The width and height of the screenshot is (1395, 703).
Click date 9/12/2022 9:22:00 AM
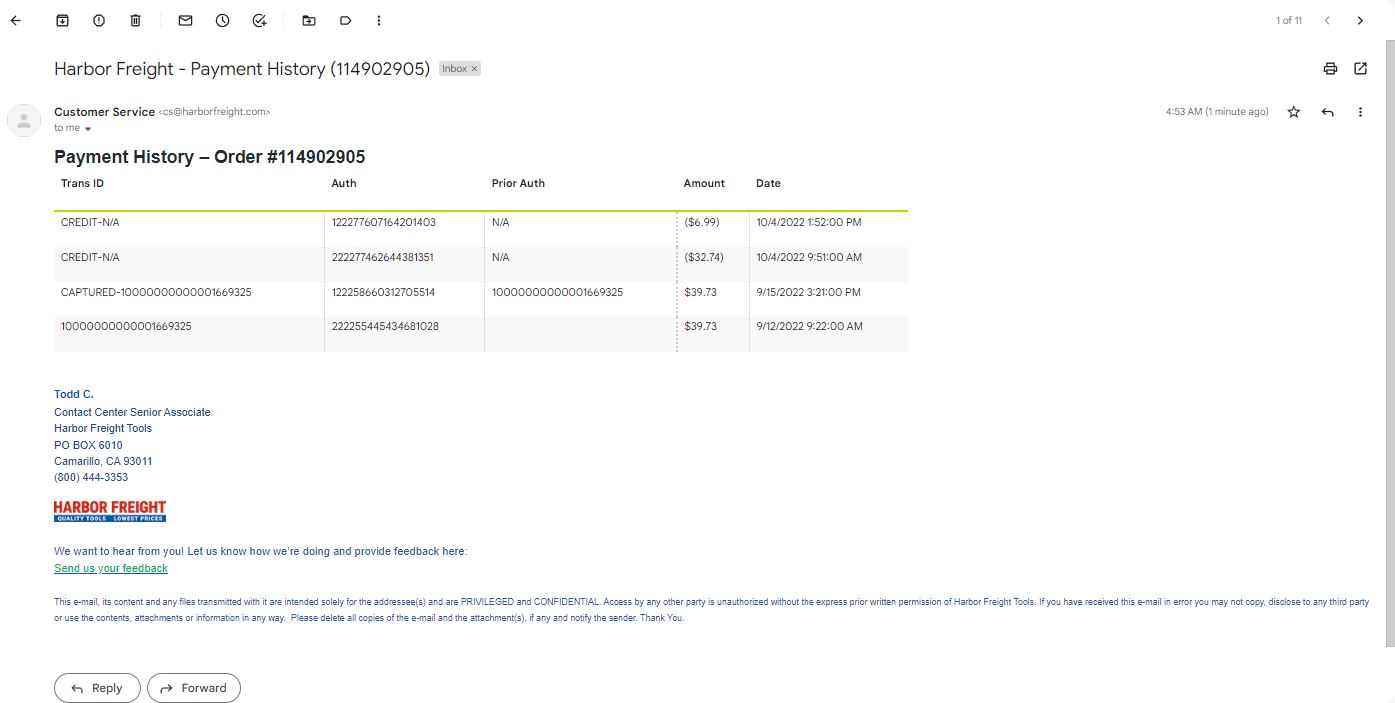(810, 326)
